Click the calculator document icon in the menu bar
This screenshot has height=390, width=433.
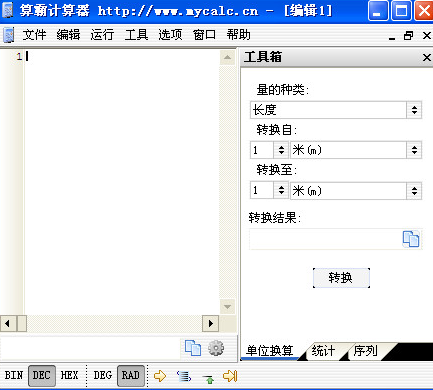[9, 35]
